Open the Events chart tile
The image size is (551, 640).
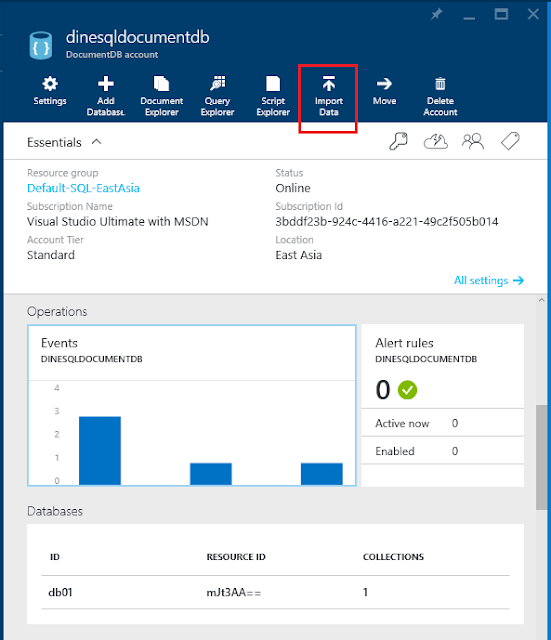(192, 405)
